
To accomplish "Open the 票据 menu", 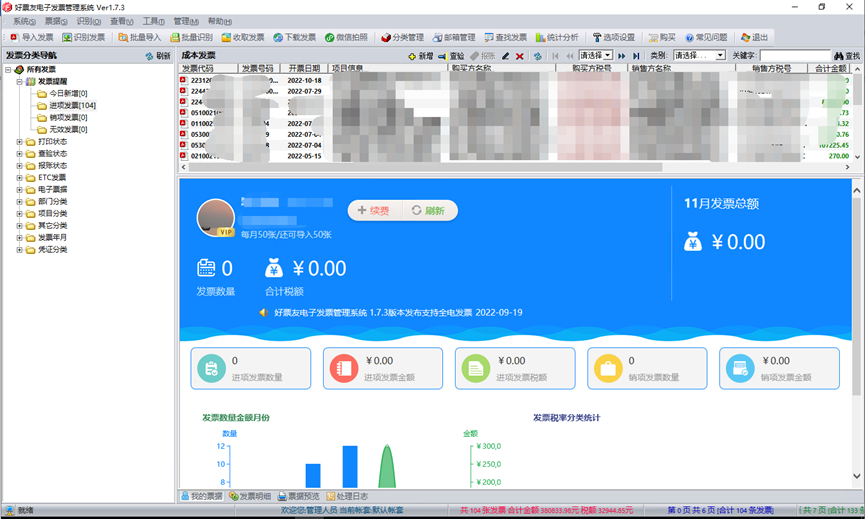I will pos(56,21).
